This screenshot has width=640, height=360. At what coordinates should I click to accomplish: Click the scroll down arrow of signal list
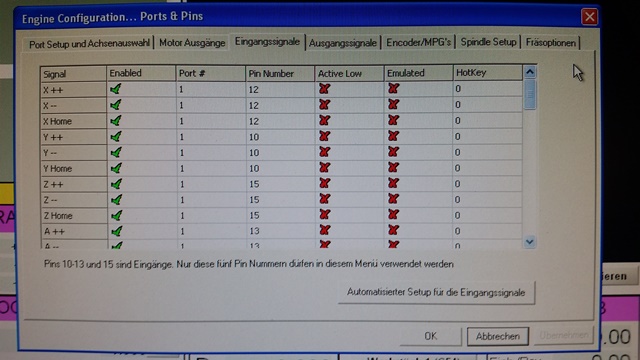[530, 242]
